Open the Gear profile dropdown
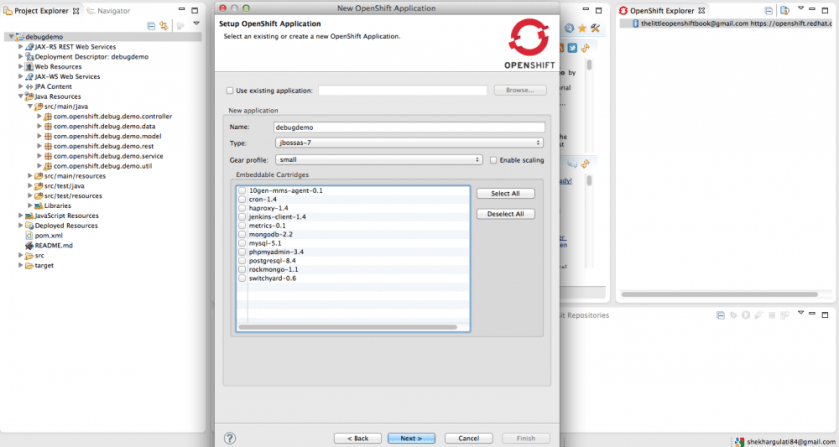Viewport: 839px width, 447px height. pos(378,160)
